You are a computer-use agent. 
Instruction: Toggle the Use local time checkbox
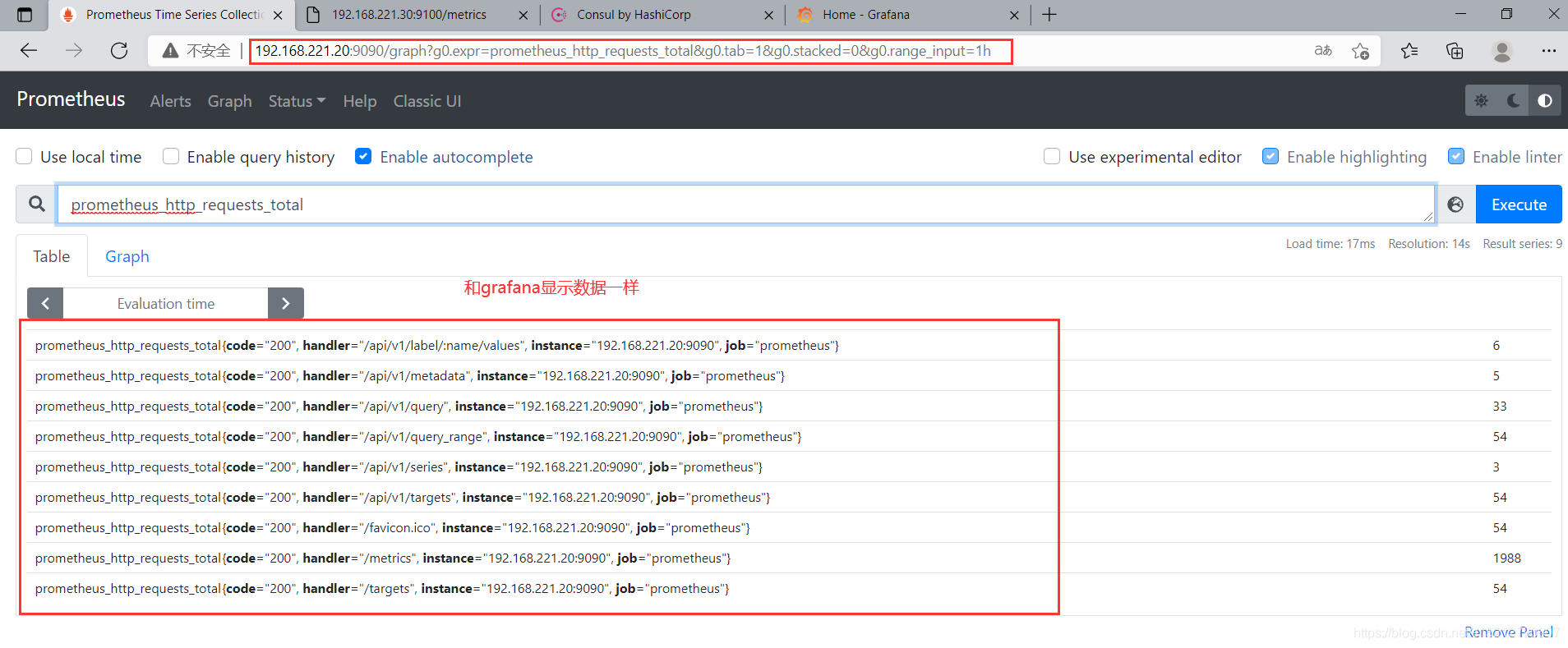[25, 156]
